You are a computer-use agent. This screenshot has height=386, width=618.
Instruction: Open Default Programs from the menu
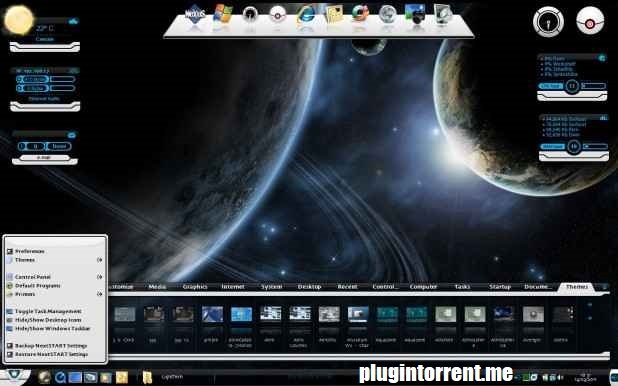tap(34, 285)
